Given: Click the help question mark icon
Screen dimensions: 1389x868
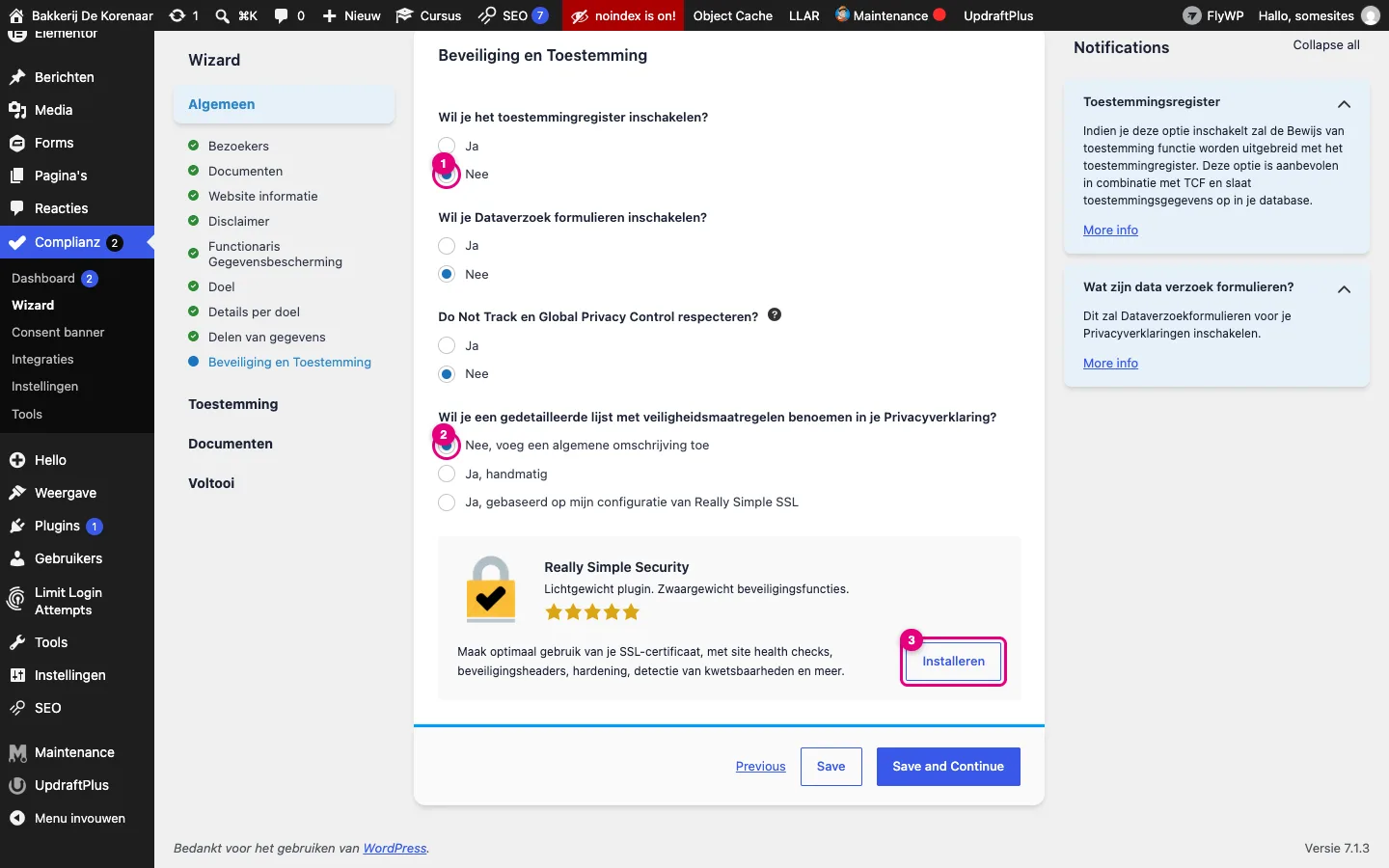Looking at the screenshot, I should (775, 314).
